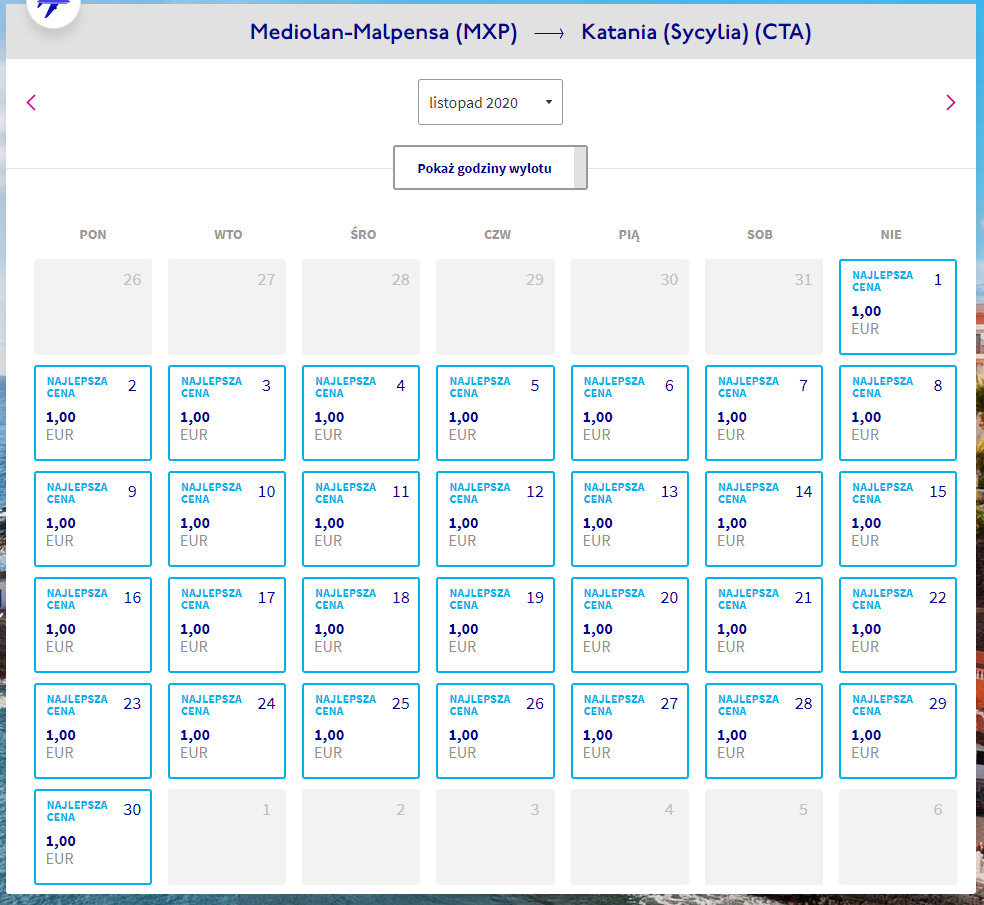Select November 19 fare 1,00 EUR

coord(495,625)
